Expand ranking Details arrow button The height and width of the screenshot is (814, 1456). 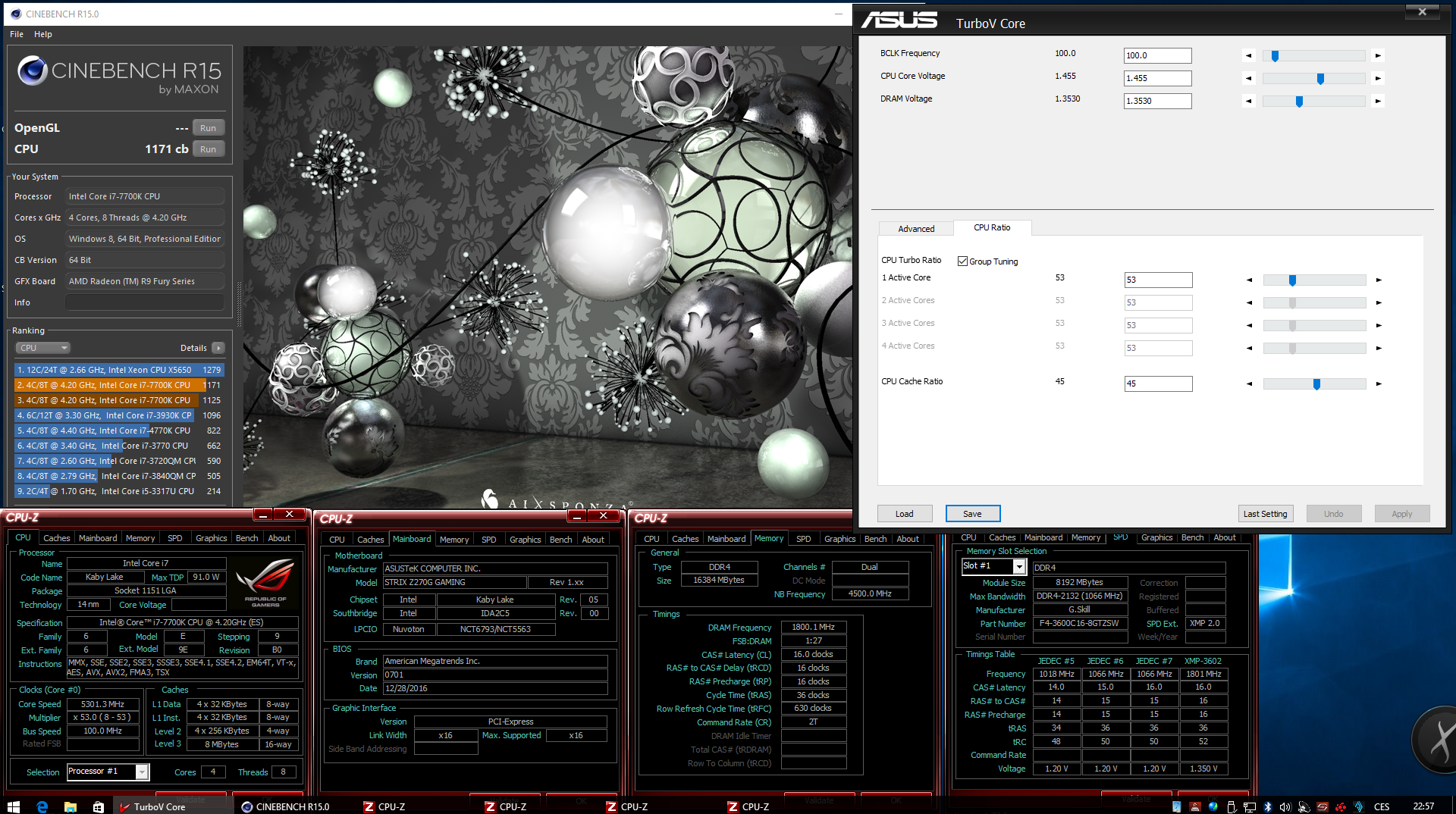coord(218,348)
